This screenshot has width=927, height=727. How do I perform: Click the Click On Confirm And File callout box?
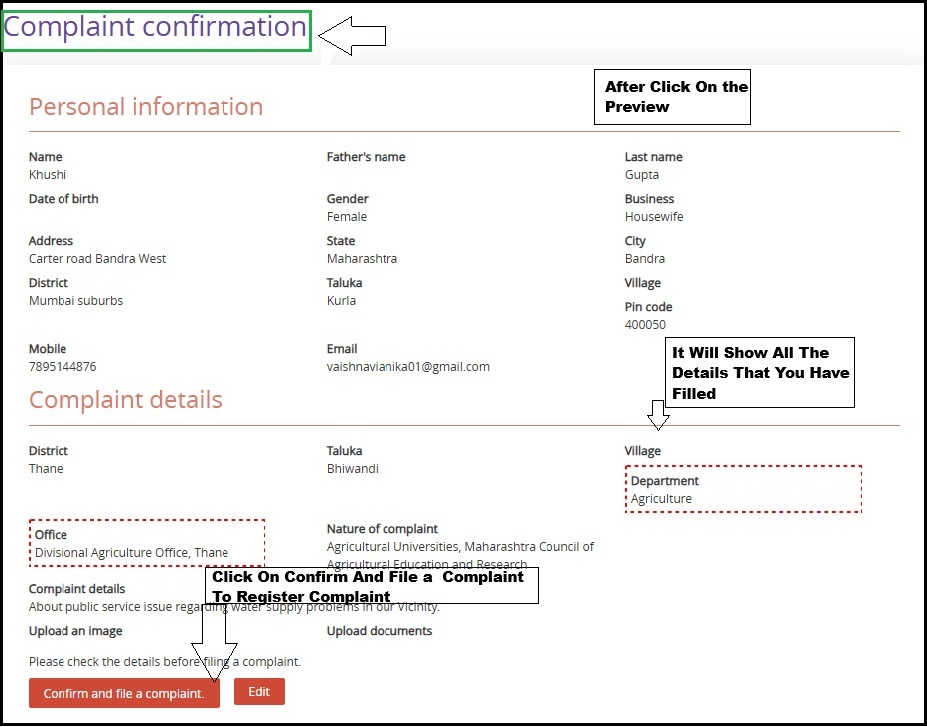(372, 586)
